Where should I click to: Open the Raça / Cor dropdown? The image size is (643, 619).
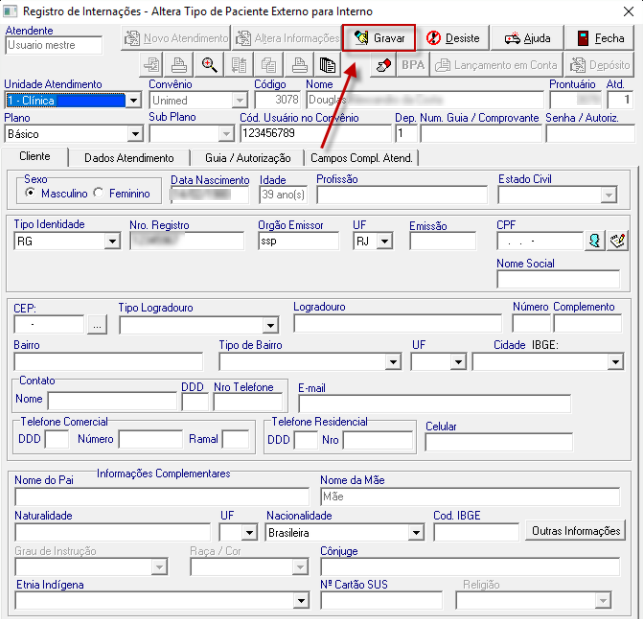point(300,567)
